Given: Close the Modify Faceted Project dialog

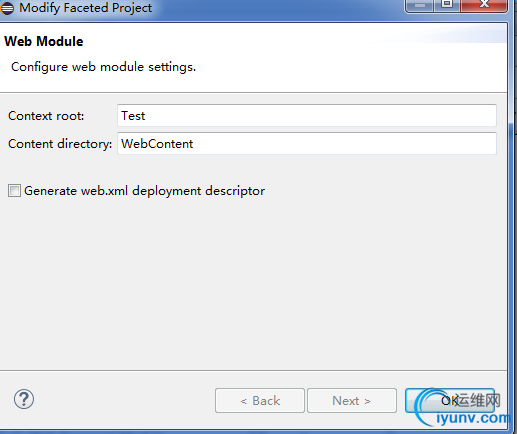Looking at the screenshot, I should (484, 6).
